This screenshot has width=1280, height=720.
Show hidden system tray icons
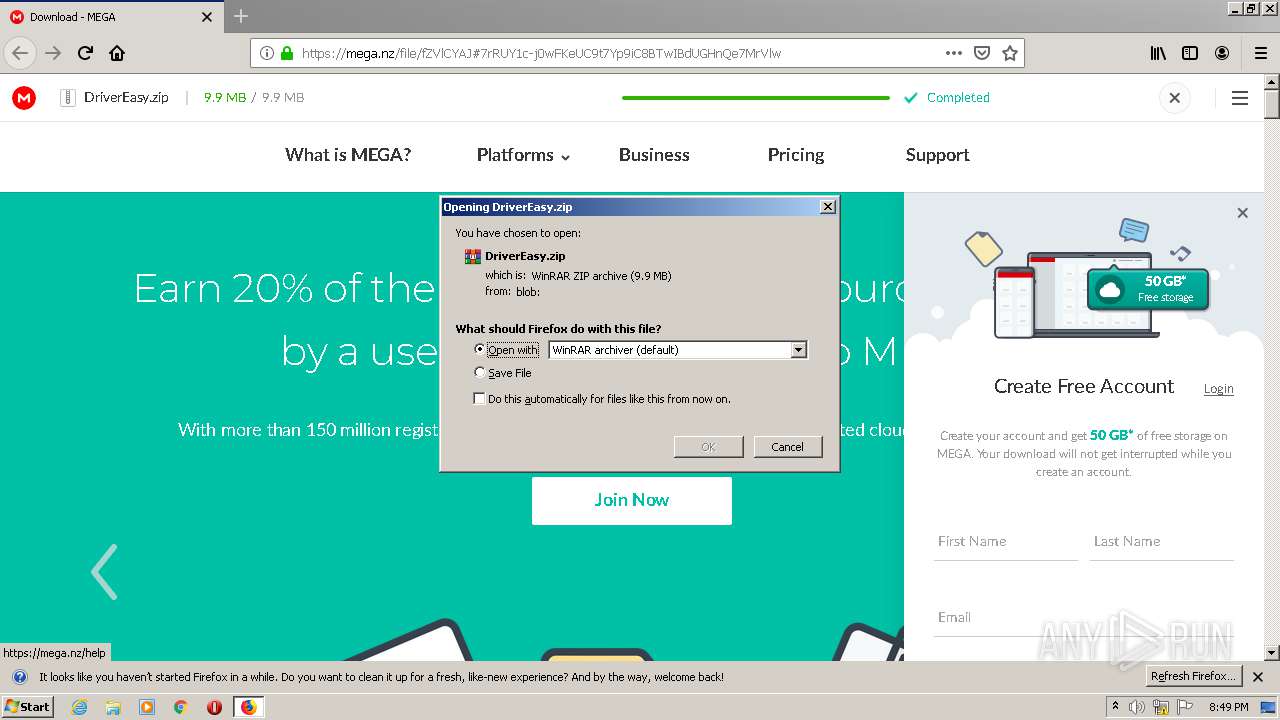tap(1116, 706)
